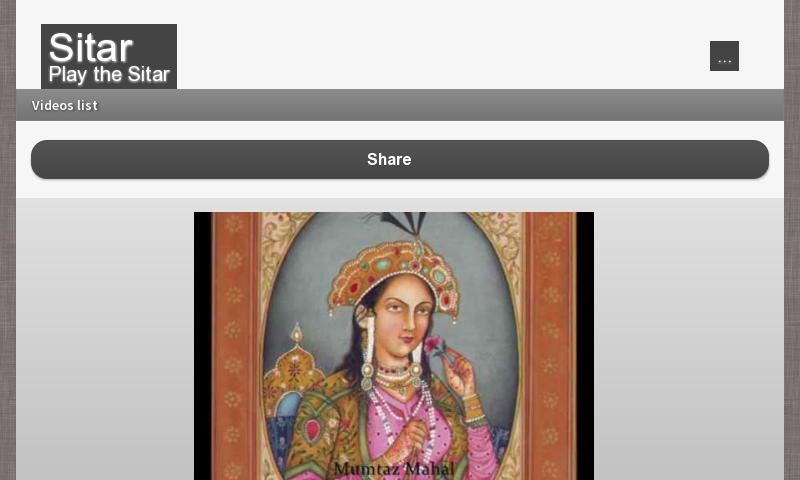
Task: Click the black left edge of the video
Action: pos(202,346)
